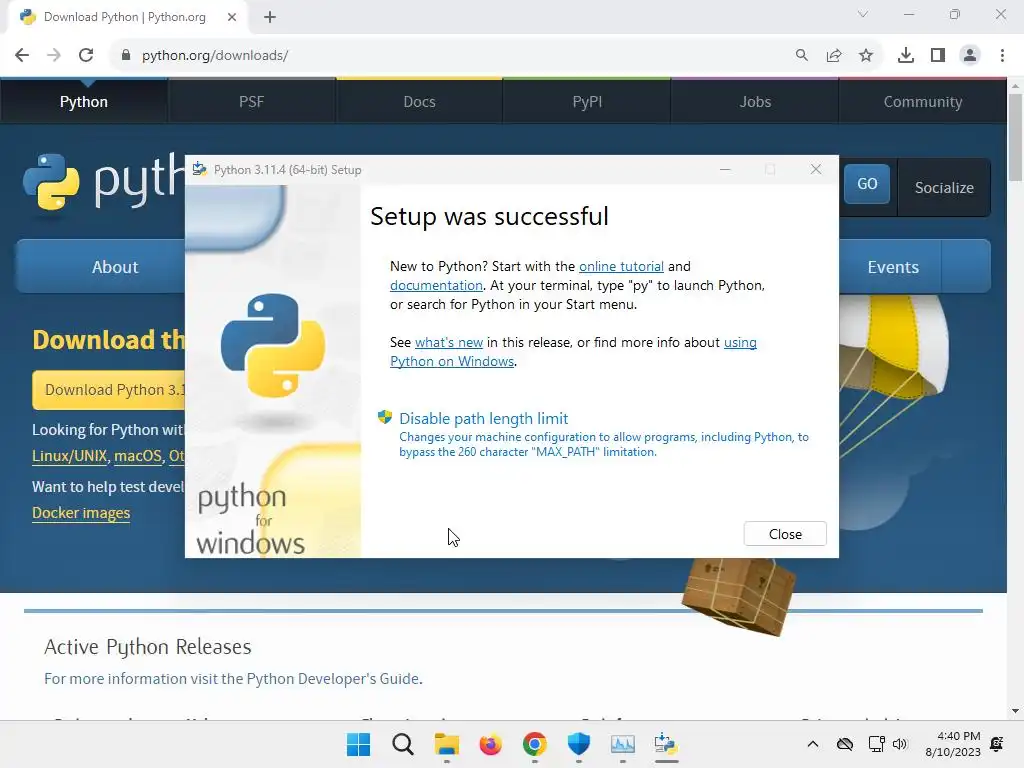This screenshot has height=768, width=1024.
Task: Open tab search chevron in title bar
Action: pyautogui.click(x=863, y=14)
